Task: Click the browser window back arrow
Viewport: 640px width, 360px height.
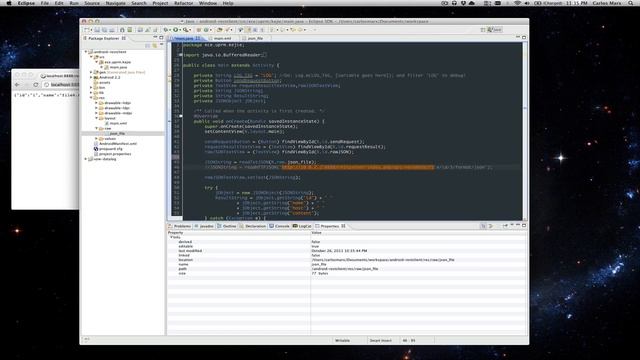Action: point(17,84)
